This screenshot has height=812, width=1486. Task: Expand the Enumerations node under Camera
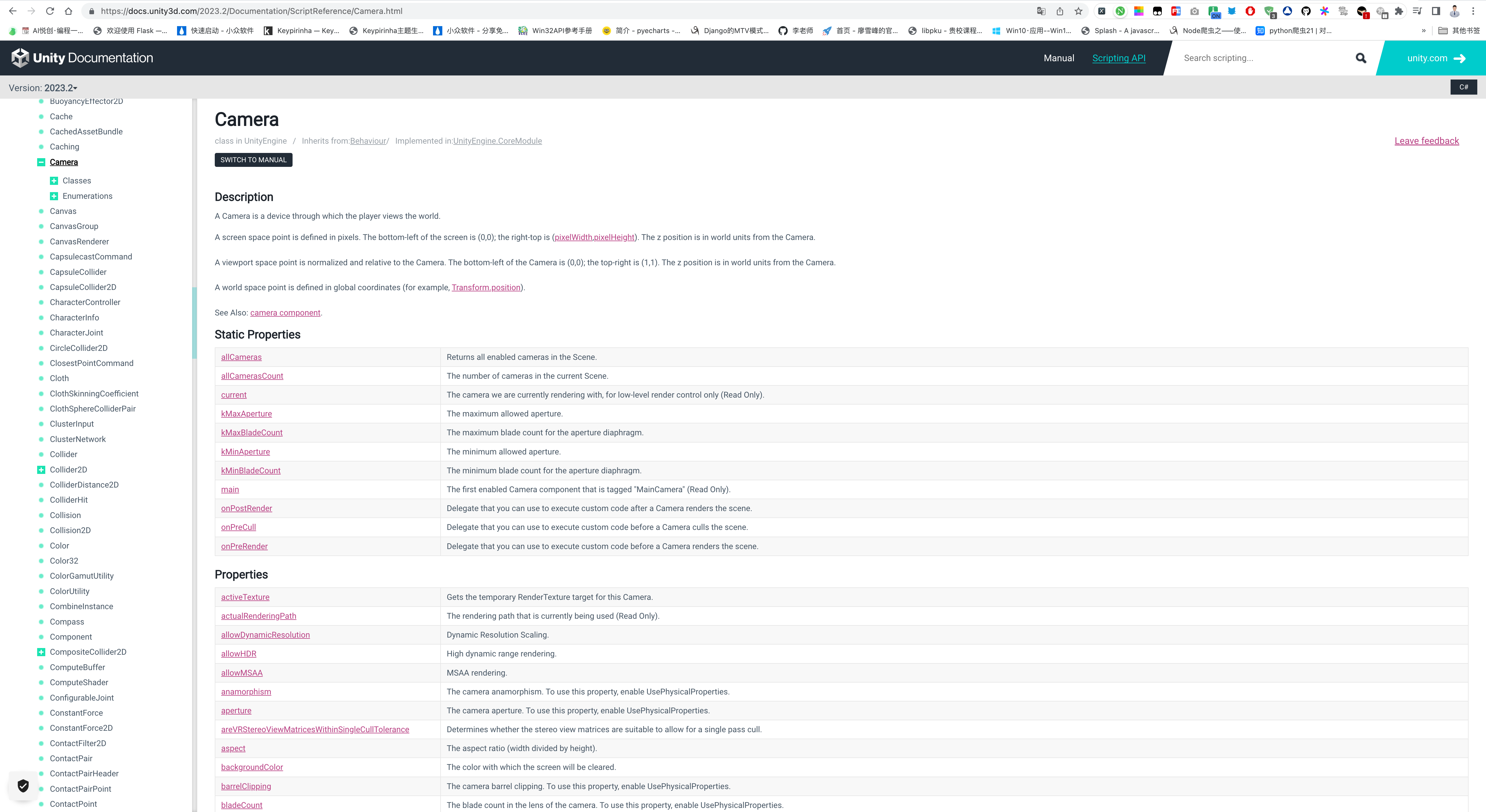pyautogui.click(x=54, y=196)
